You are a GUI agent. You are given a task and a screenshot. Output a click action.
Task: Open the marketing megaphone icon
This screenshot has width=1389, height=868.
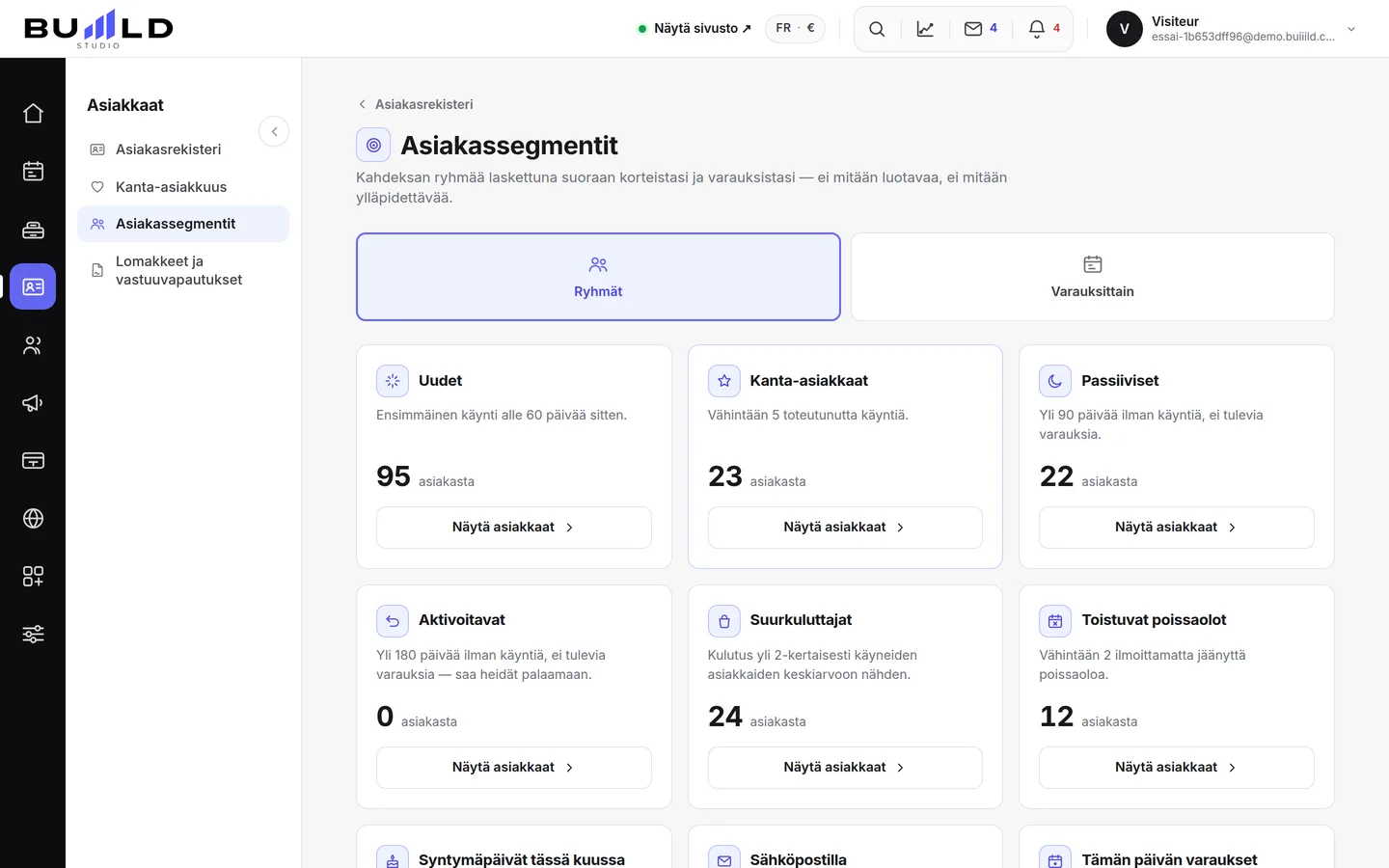click(33, 403)
